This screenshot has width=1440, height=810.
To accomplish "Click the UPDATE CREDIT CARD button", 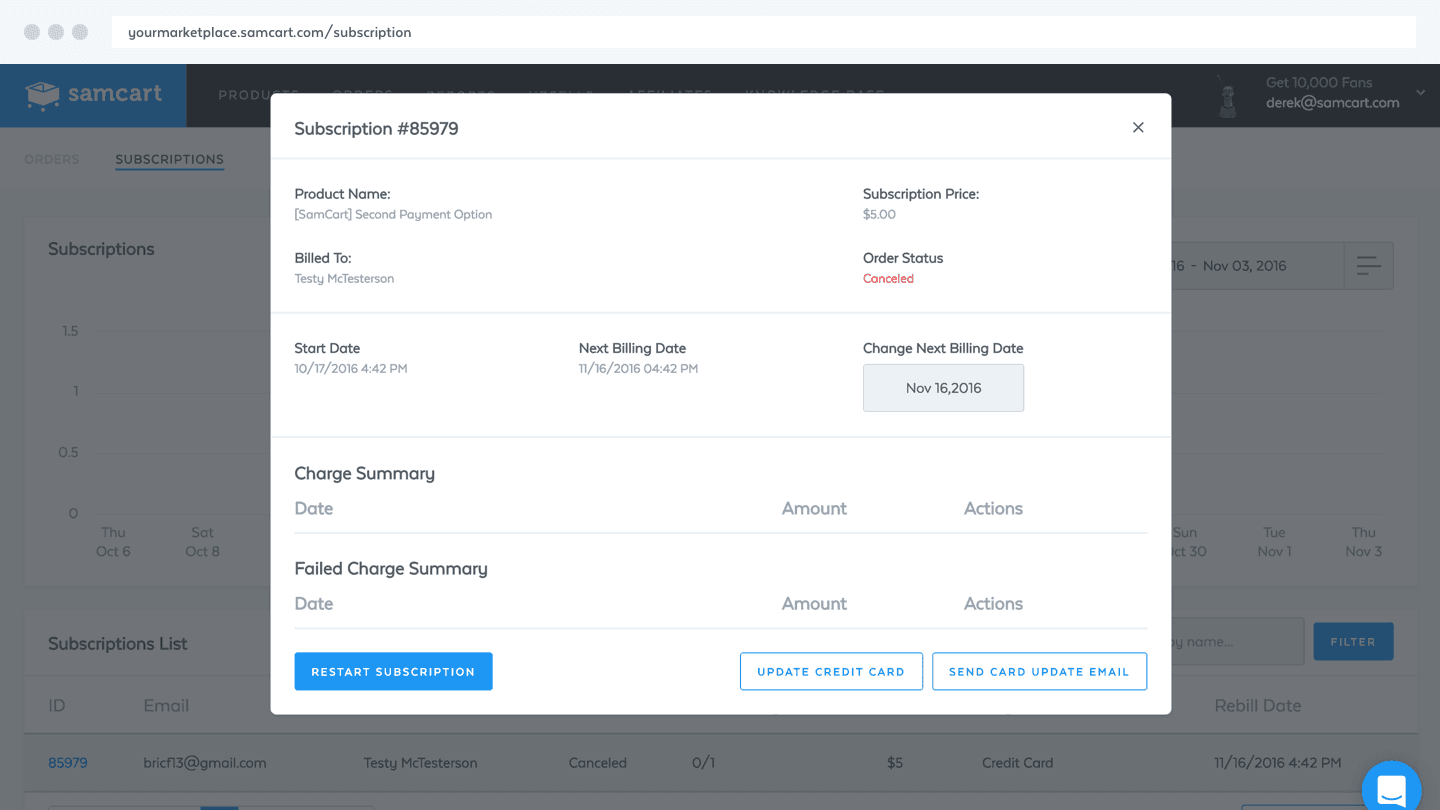I will pyautogui.click(x=831, y=671).
